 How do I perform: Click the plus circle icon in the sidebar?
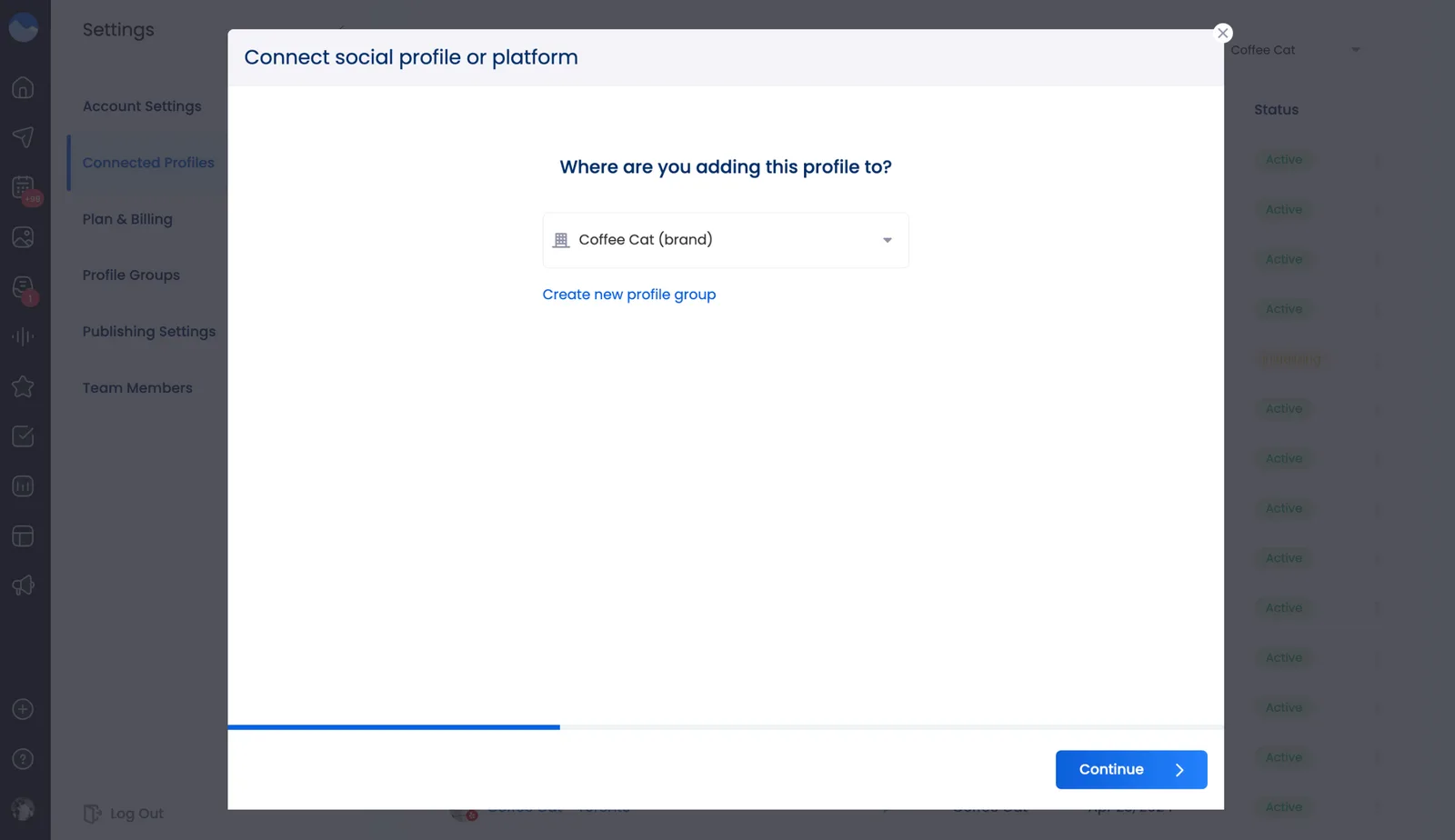click(x=23, y=709)
